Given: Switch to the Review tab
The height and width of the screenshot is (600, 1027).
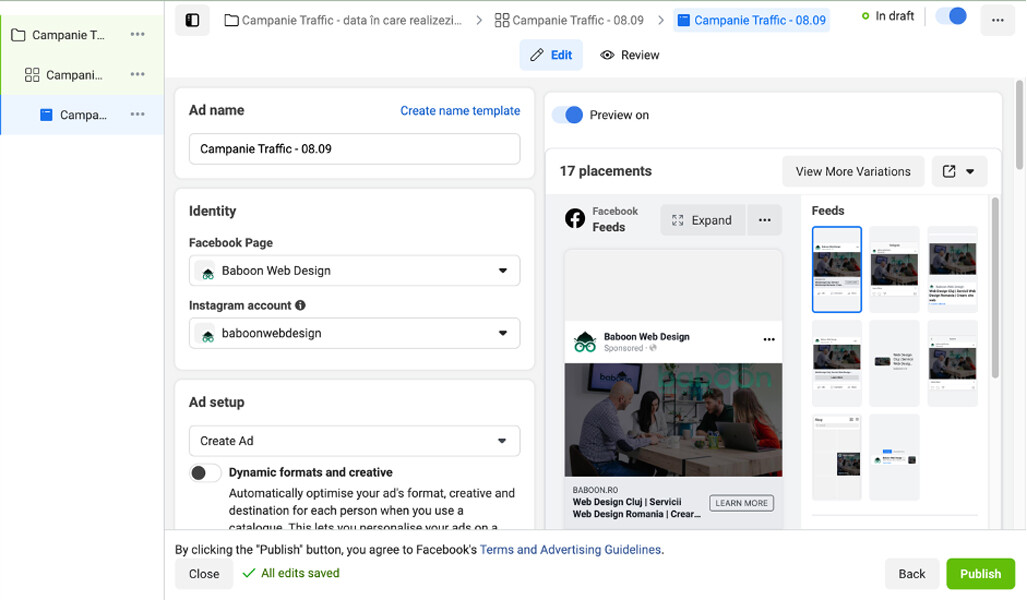Looking at the screenshot, I should 630,55.
